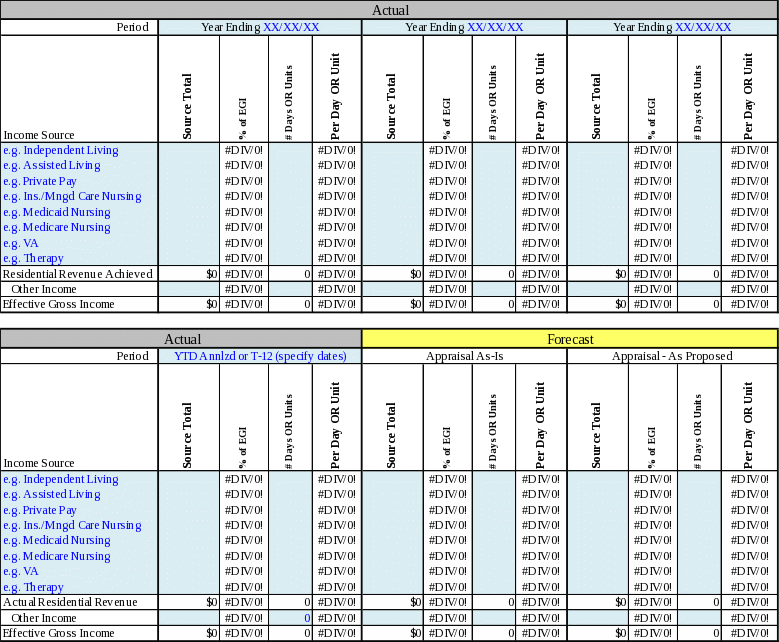Viewport: 779px width, 642px height.
Task: Select the Appraisal As-Is column header
Action: (464, 356)
